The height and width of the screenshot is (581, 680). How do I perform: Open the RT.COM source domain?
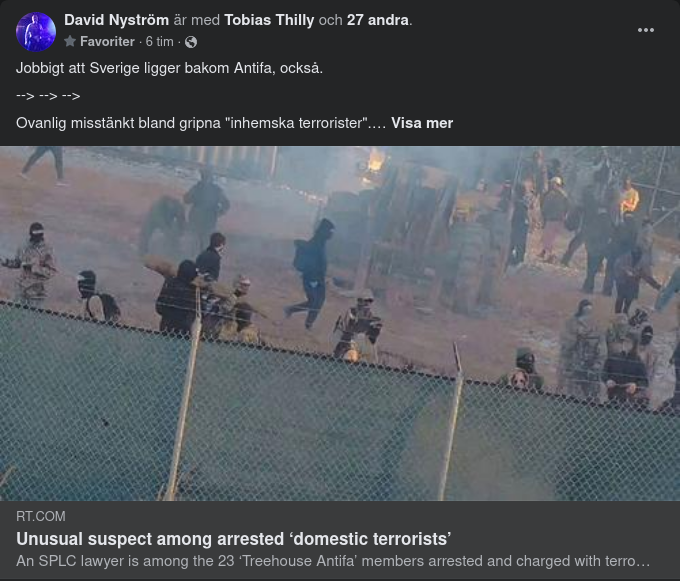pos(41,516)
